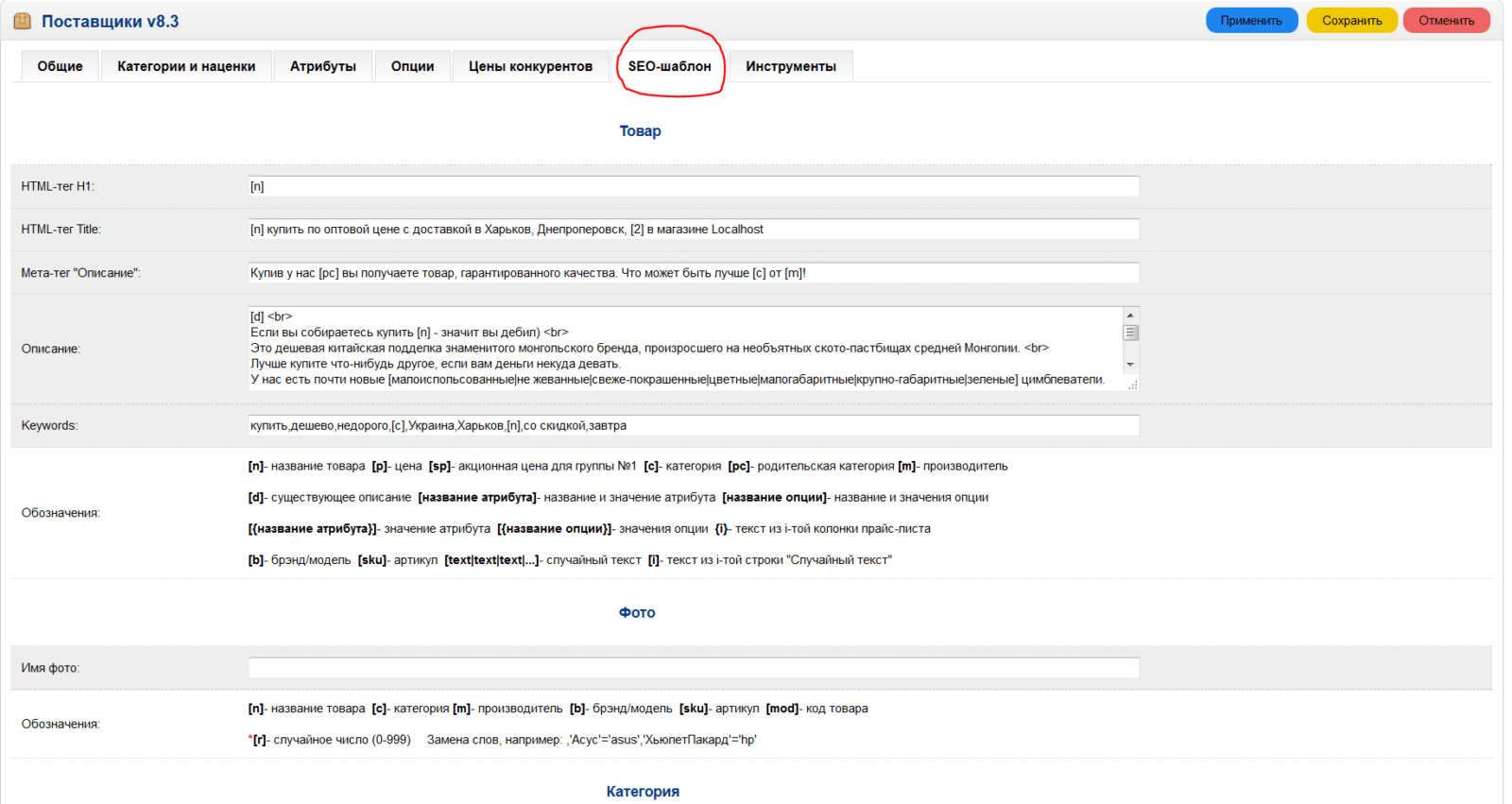Open the Общие tab
This screenshot has height=804, width=1512.
[60, 66]
